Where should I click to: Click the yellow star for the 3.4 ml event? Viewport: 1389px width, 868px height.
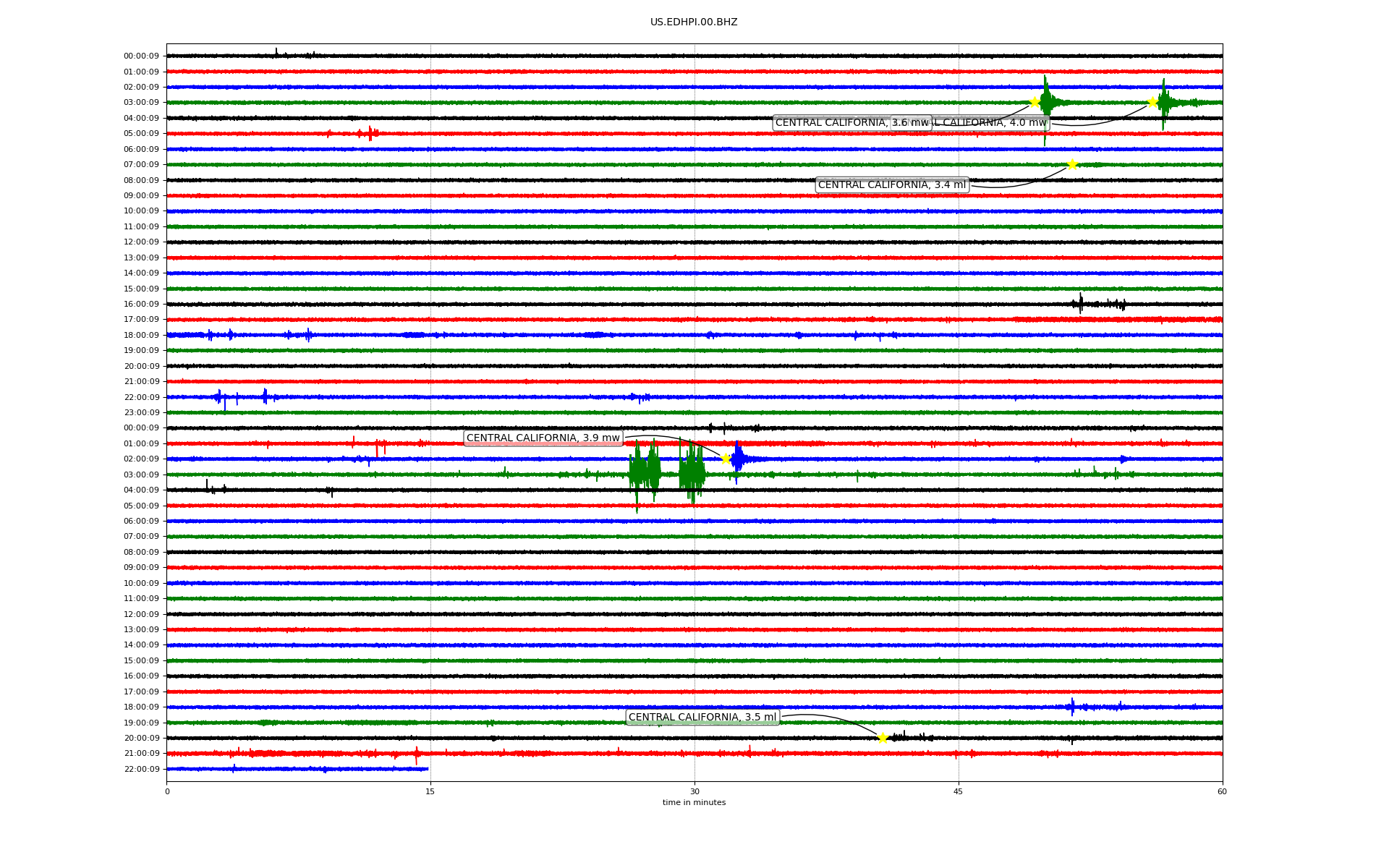click(1072, 164)
